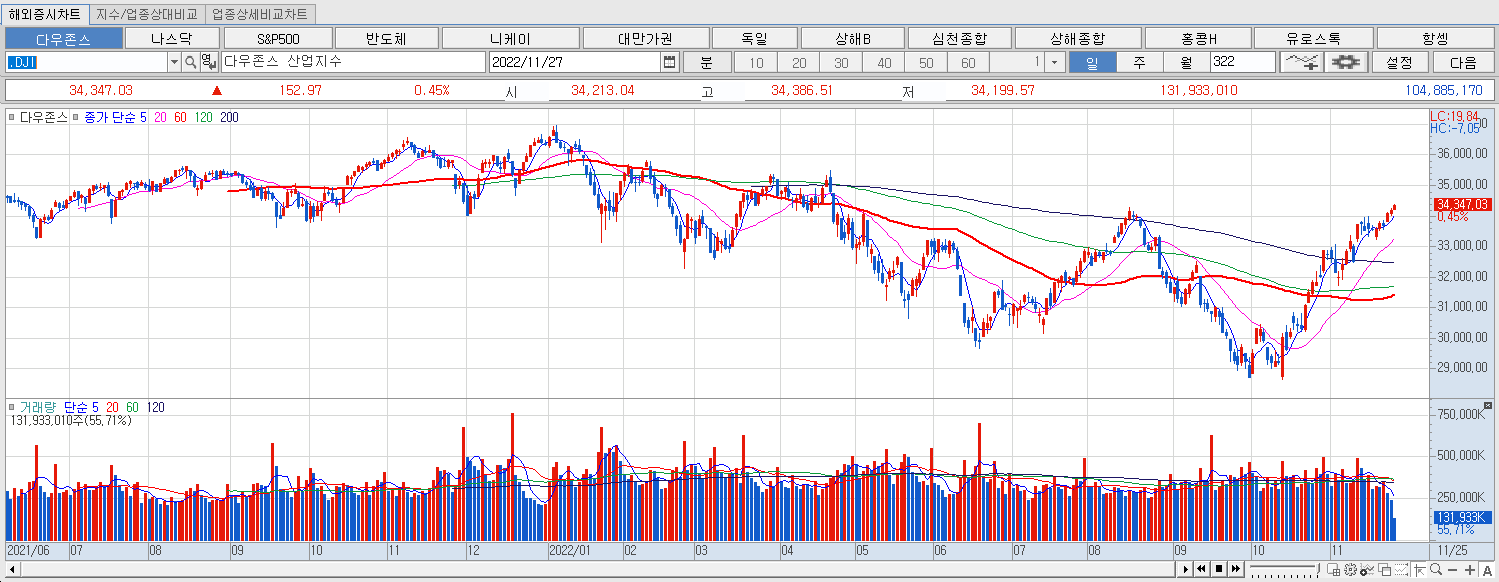Click the stop button in bottom bar
The image size is (1499, 582).
point(1219,569)
